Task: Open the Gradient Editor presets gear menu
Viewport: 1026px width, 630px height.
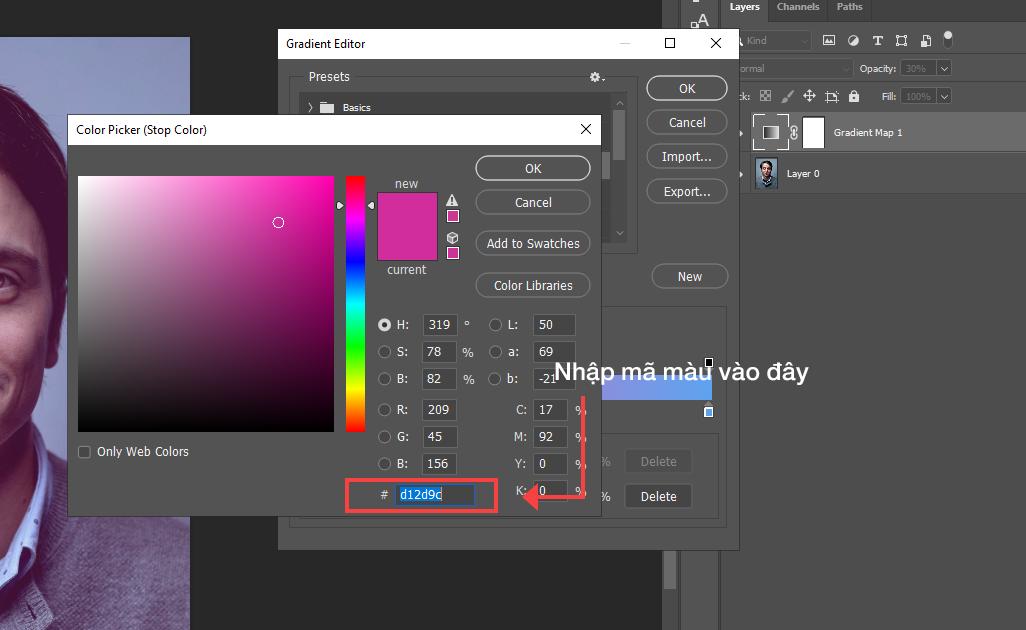Action: pyautogui.click(x=595, y=77)
